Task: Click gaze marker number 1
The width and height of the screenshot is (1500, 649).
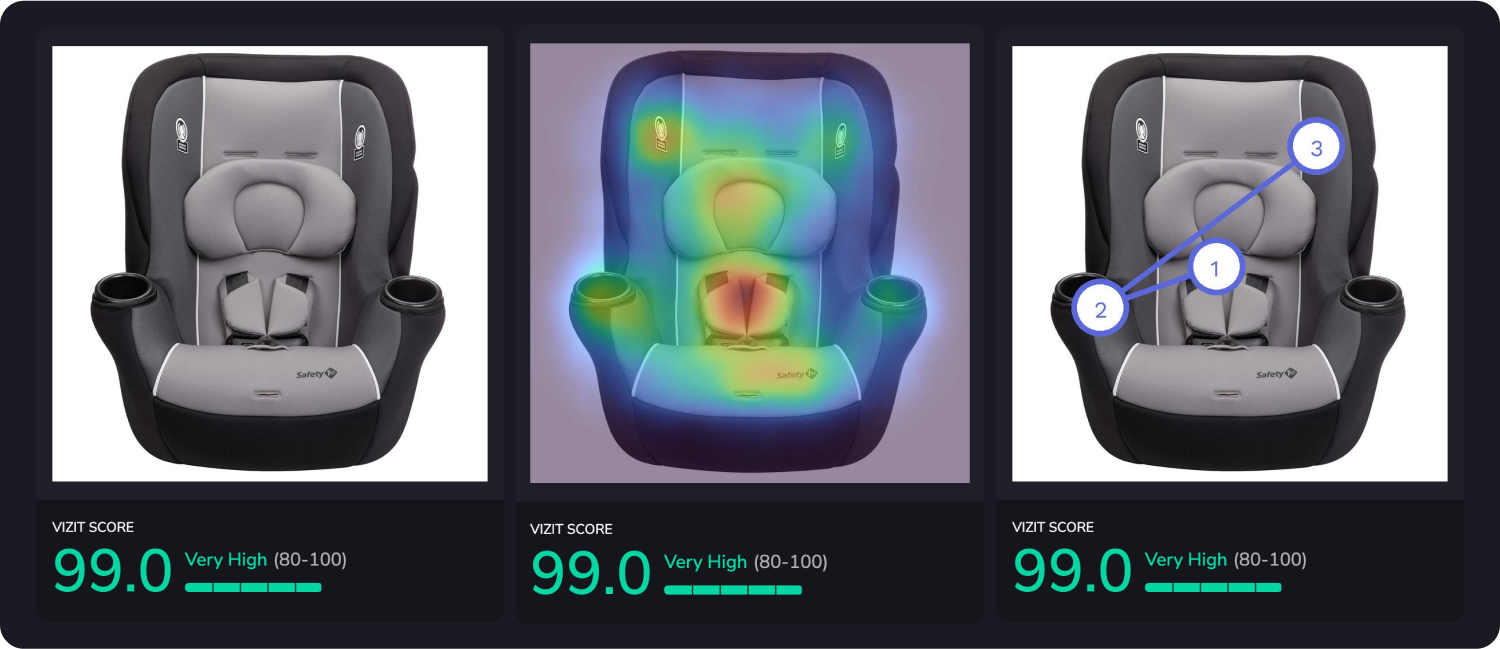Action: click(x=1215, y=268)
